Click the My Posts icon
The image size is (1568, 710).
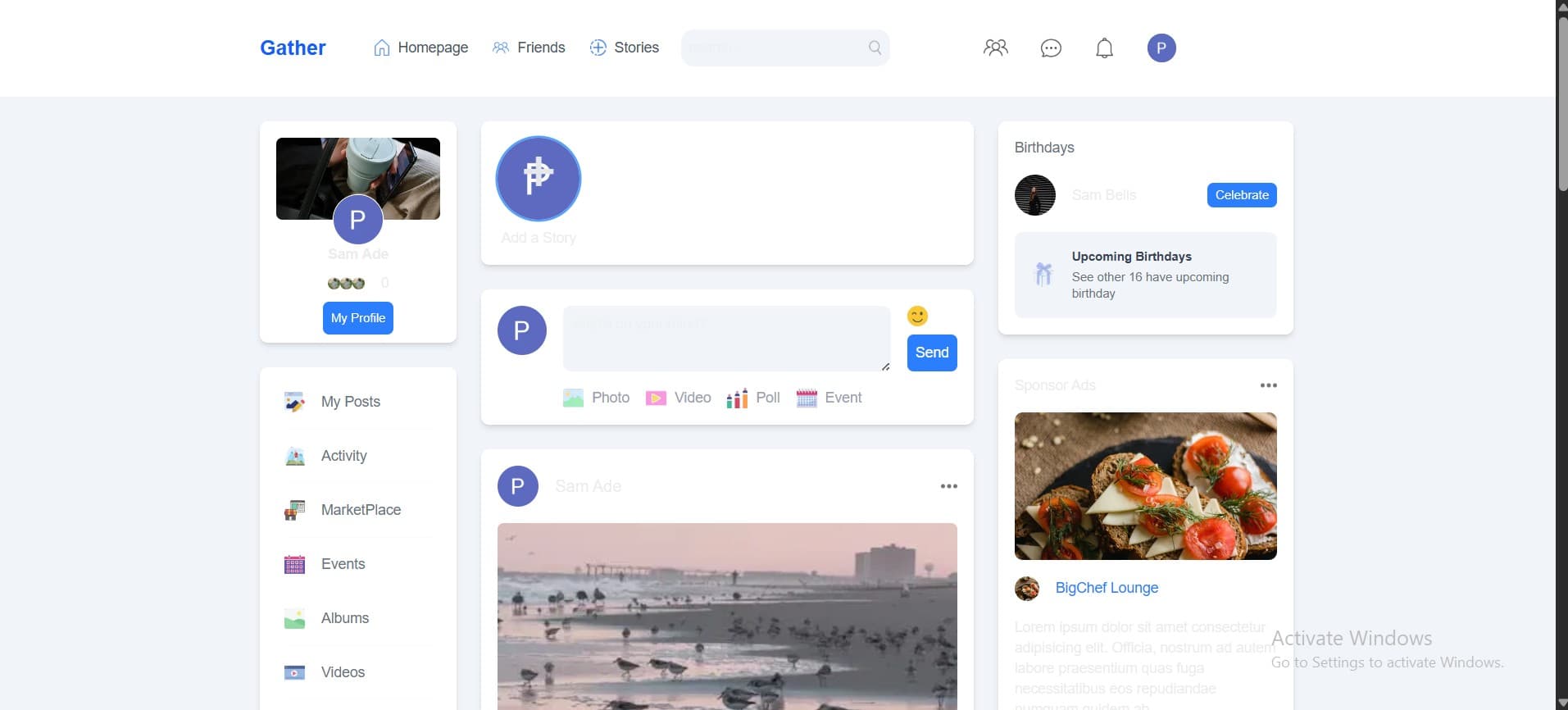(x=294, y=402)
